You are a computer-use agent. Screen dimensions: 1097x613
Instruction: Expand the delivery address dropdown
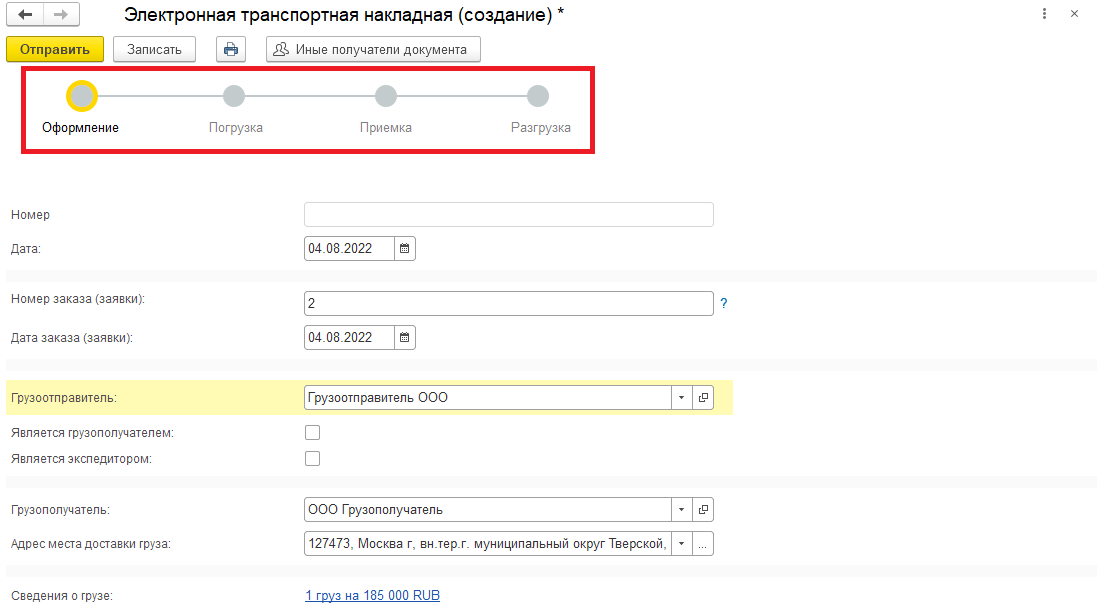(x=680, y=544)
